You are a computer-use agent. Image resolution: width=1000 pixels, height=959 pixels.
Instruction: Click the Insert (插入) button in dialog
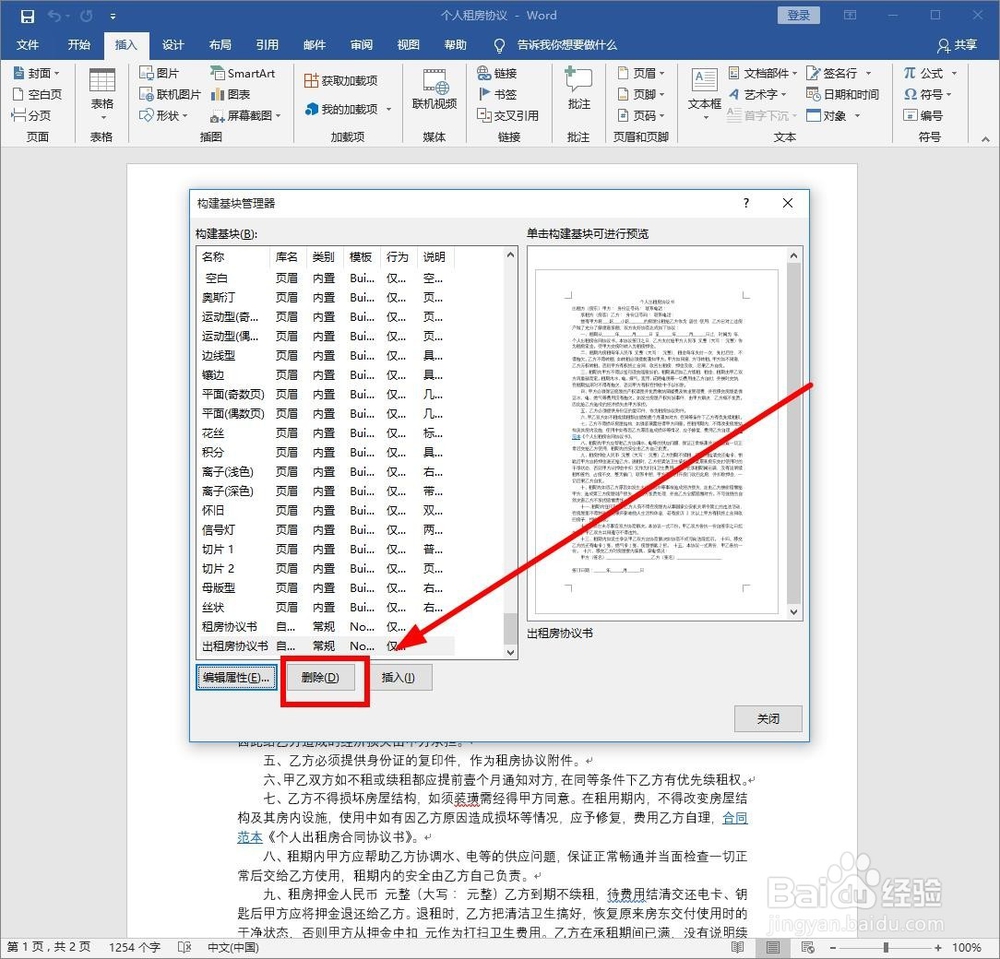click(x=398, y=678)
